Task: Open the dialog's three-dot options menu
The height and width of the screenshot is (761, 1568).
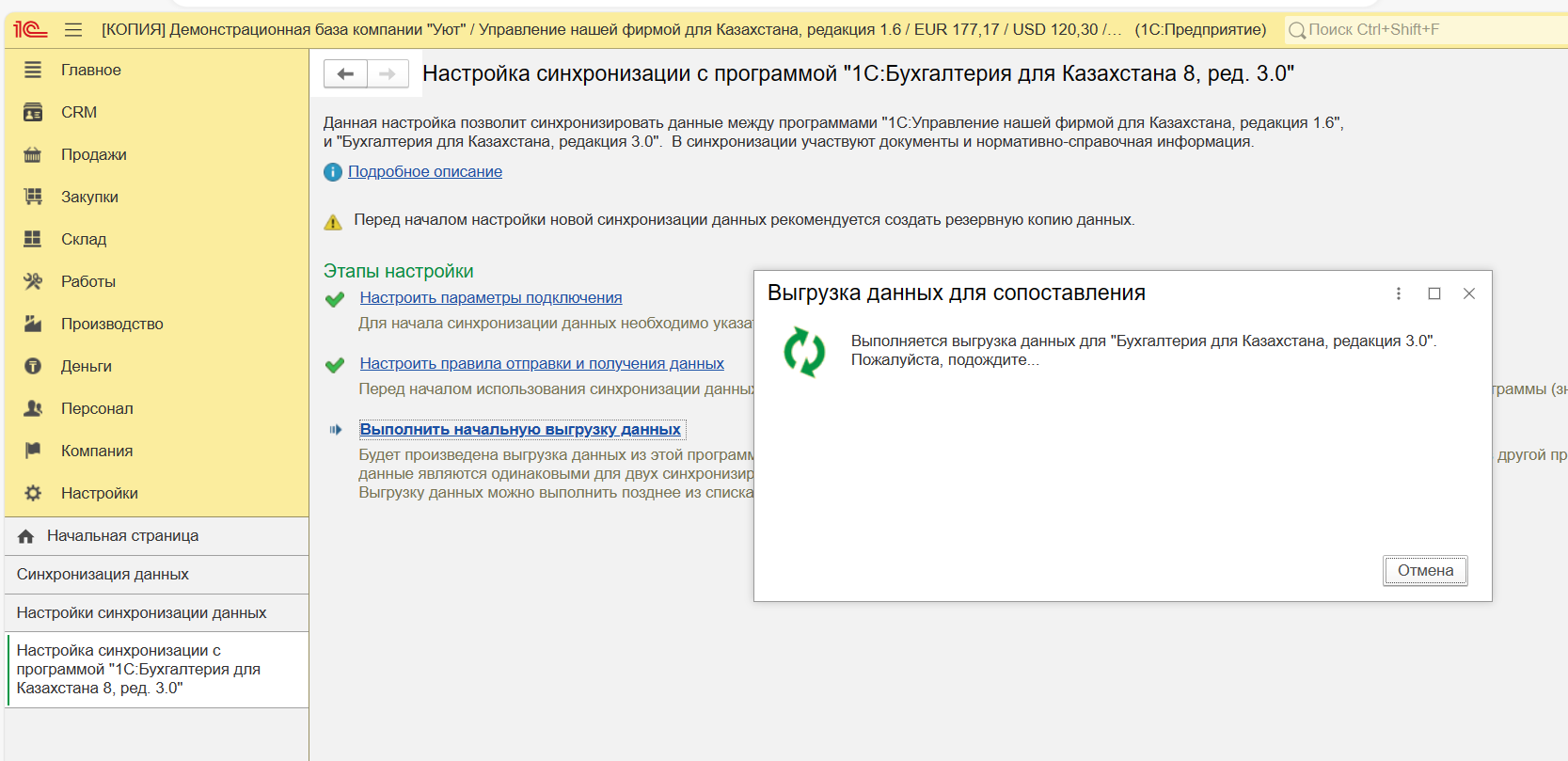Action: point(1399,293)
